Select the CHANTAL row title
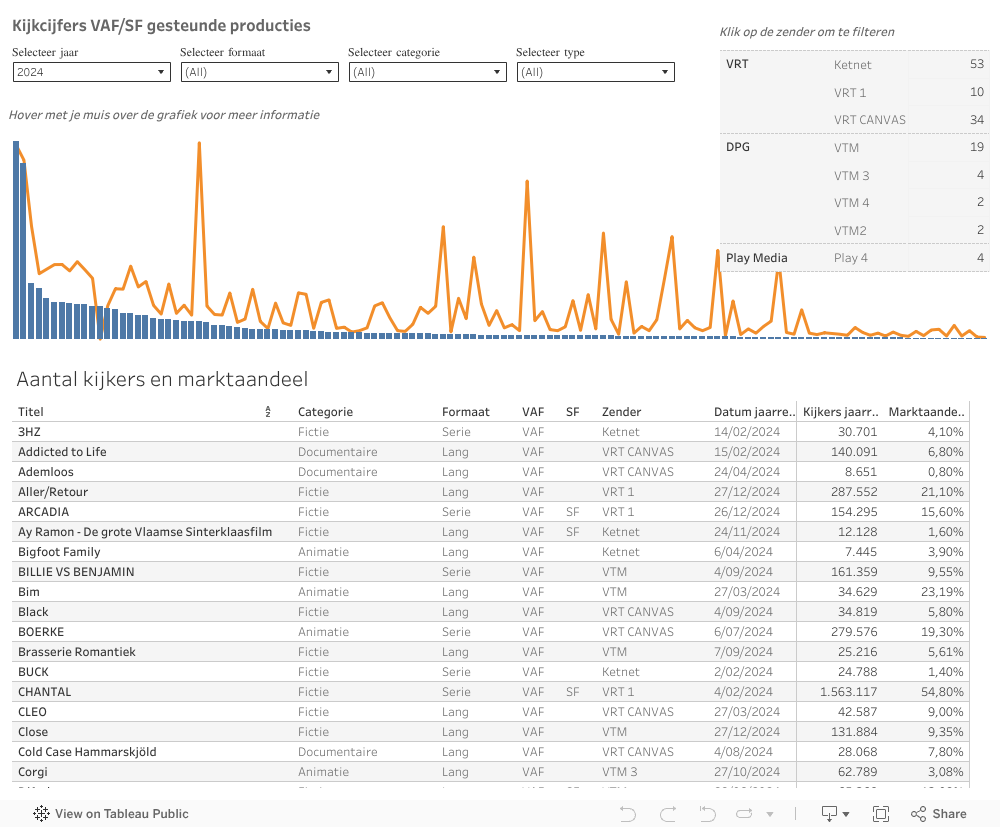Viewport: 1000px width, 827px height. tap(44, 692)
